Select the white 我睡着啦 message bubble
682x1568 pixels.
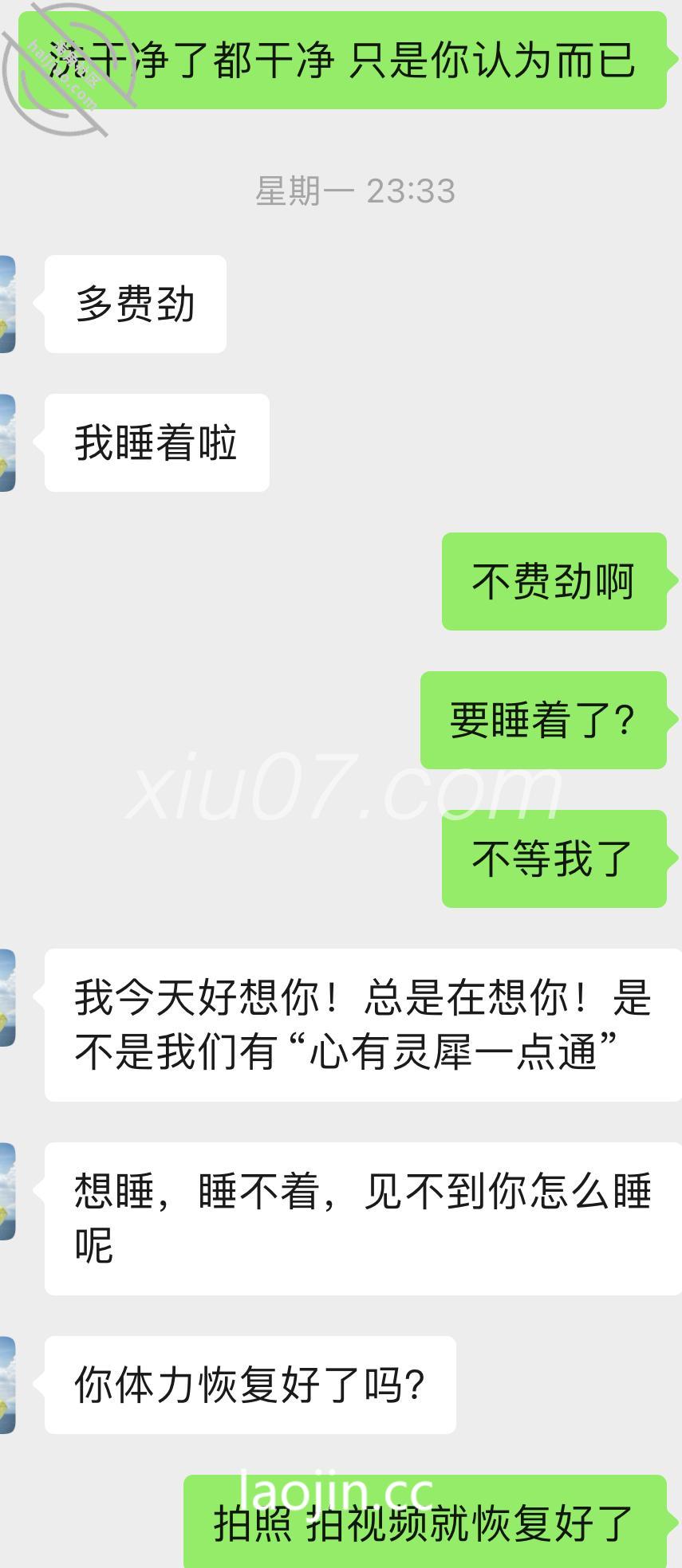(x=157, y=442)
